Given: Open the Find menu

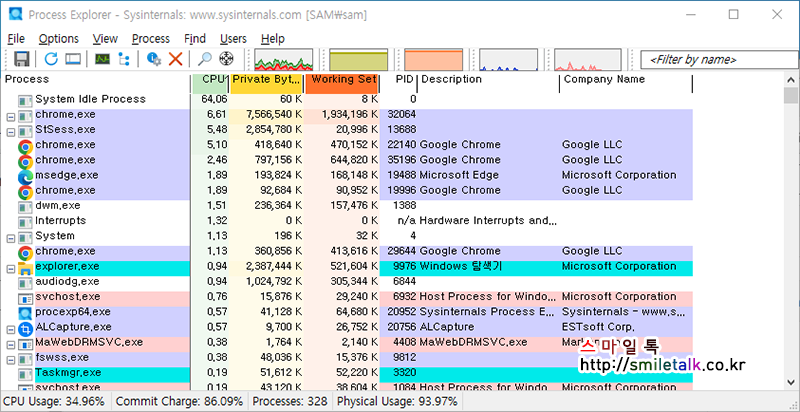Looking at the screenshot, I should pos(195,39).
